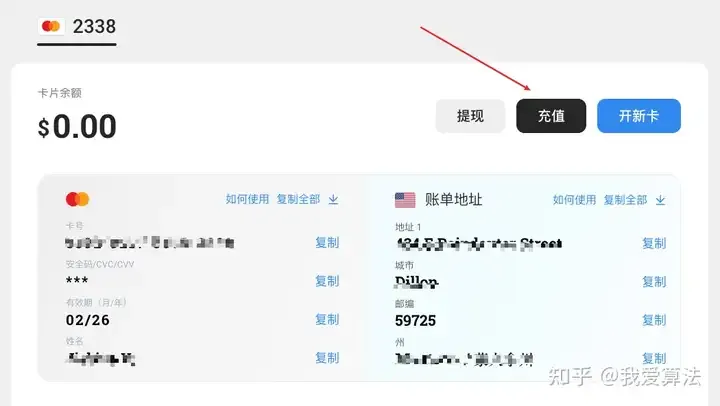Copy the expiry date 02/26

click(x=327, y=319)
